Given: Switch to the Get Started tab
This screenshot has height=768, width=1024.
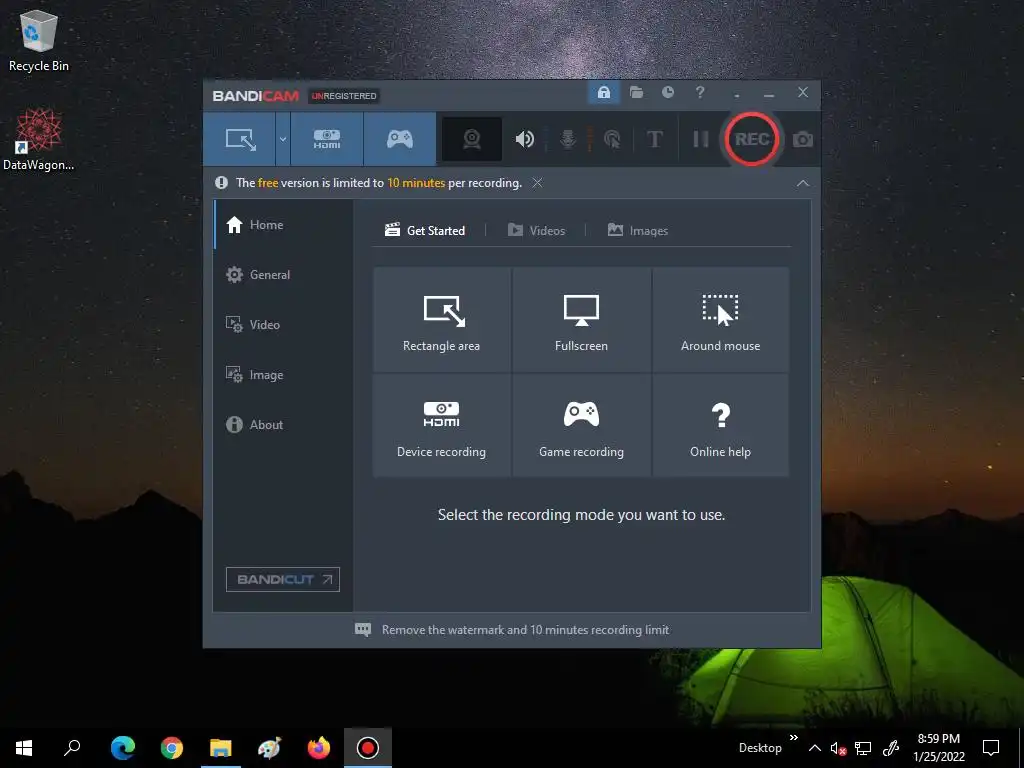Looking at the screenshot, I should coord(424,231).
